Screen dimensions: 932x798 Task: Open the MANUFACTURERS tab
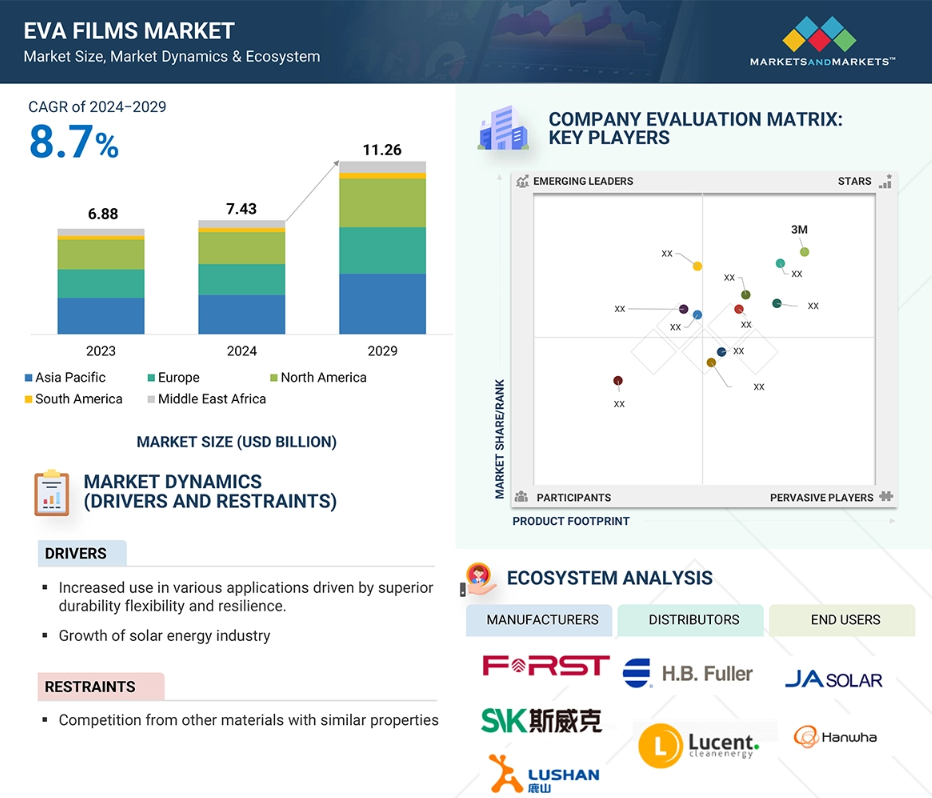tap(539, 620)
